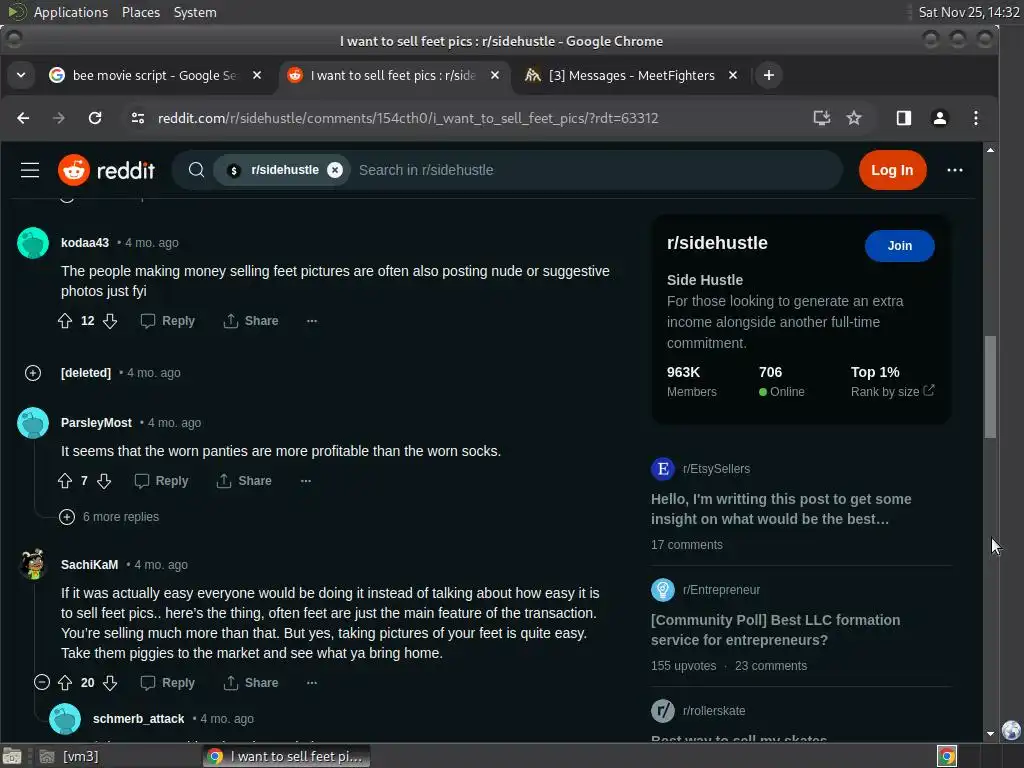
Task: Open the EtsySellers post about insight
Action: click(x=781, y=509)
